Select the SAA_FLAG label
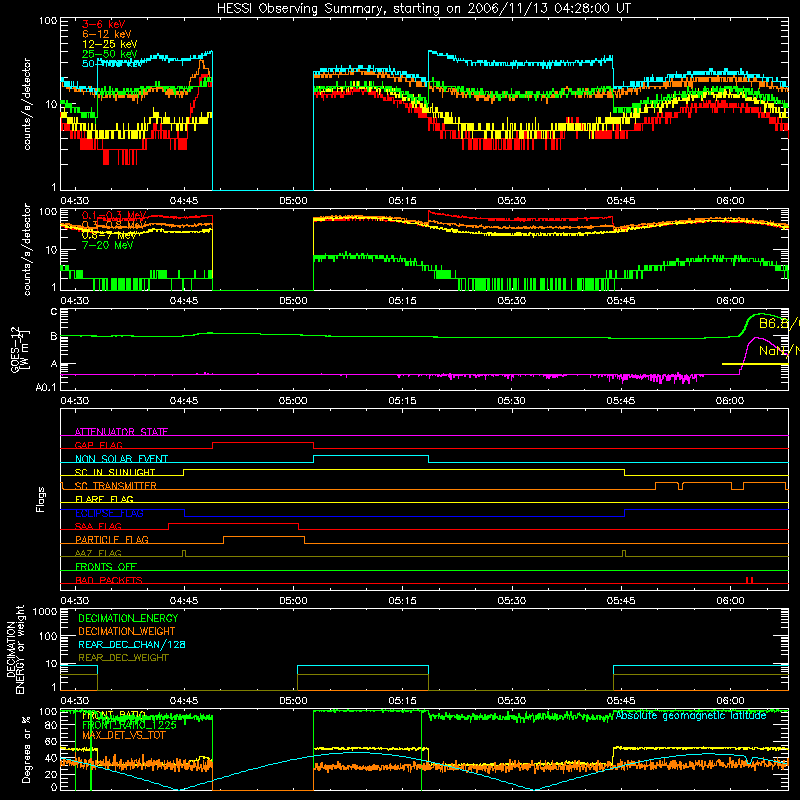 click(x=98, y=526)
